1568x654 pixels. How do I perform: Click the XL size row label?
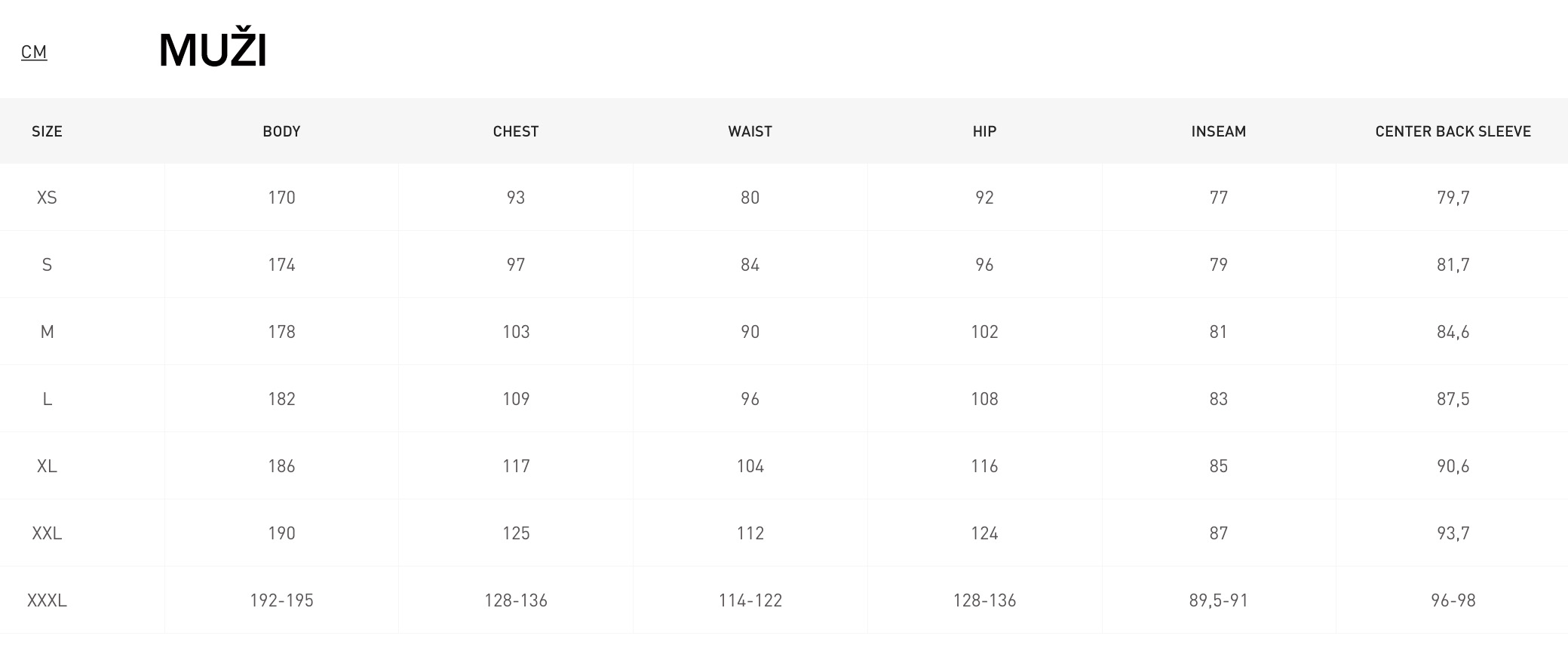point(47,466)
